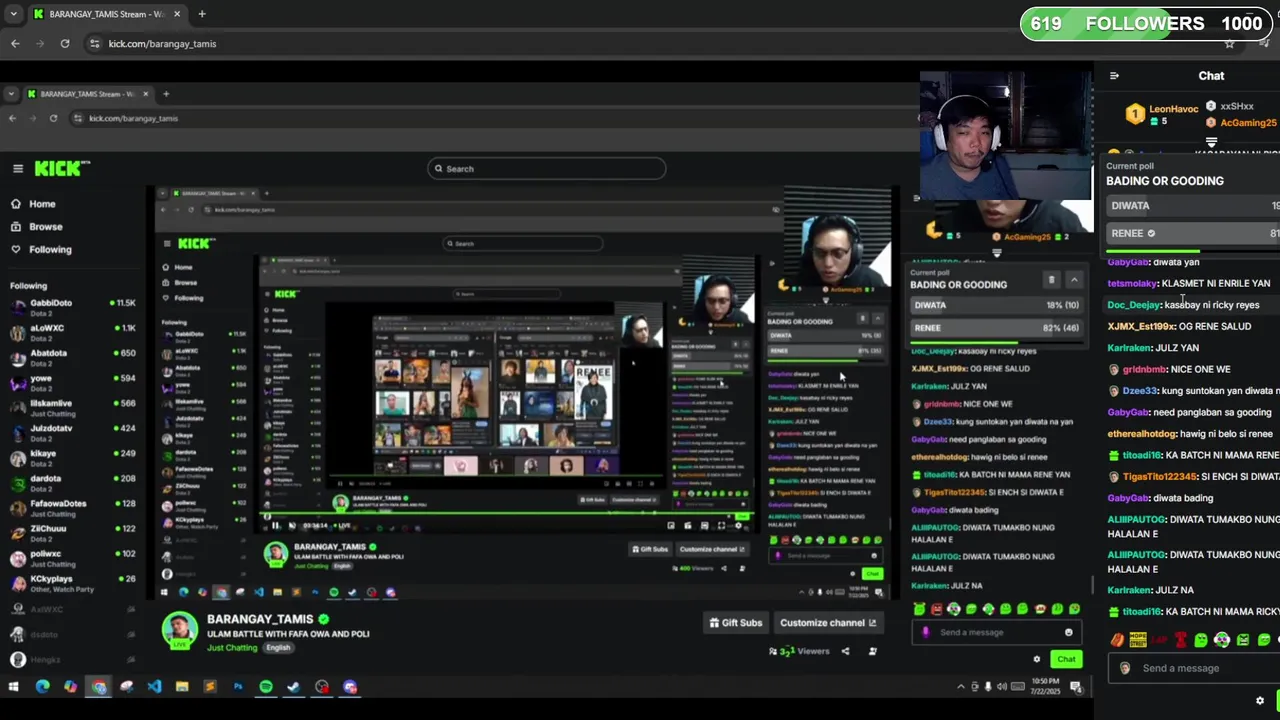
Task: Open Photoshop from the taskbar
Action: (238, 687)
